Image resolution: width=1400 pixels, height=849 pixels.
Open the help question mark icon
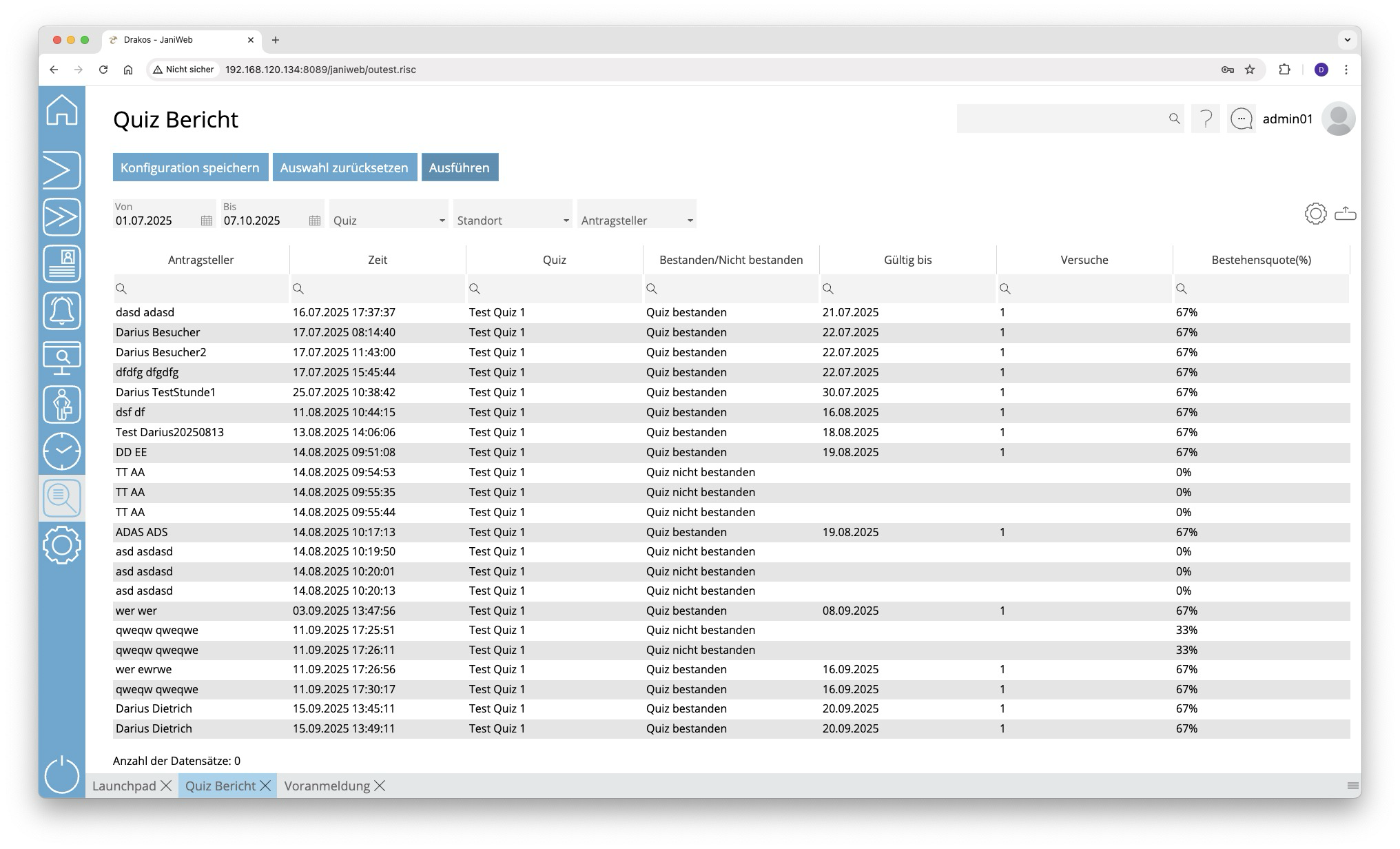[1206, 119]
